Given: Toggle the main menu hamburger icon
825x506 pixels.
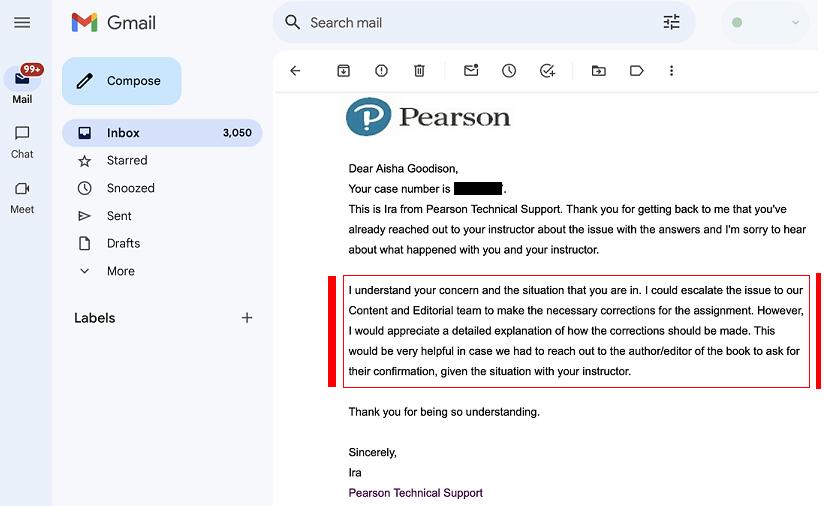Looking at the screenshot, I should 22,22.
